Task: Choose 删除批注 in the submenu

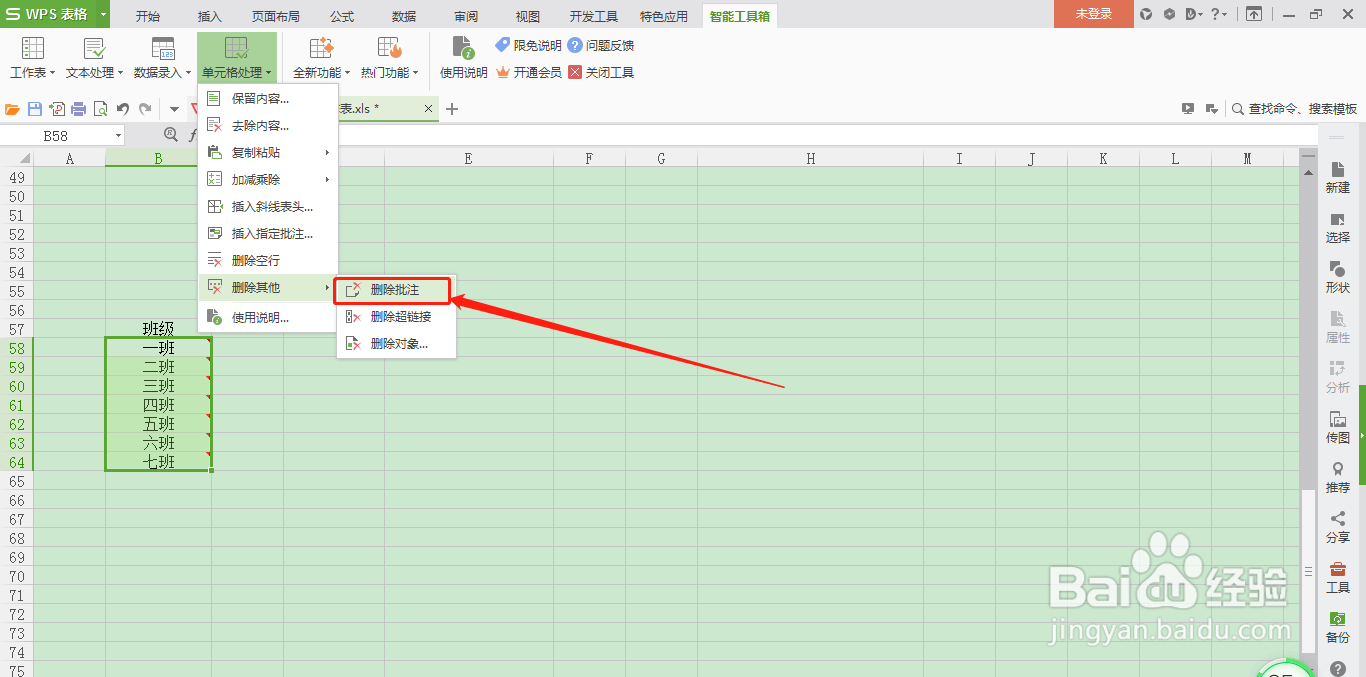Action: pyautogui.click(x=394, y=290)
